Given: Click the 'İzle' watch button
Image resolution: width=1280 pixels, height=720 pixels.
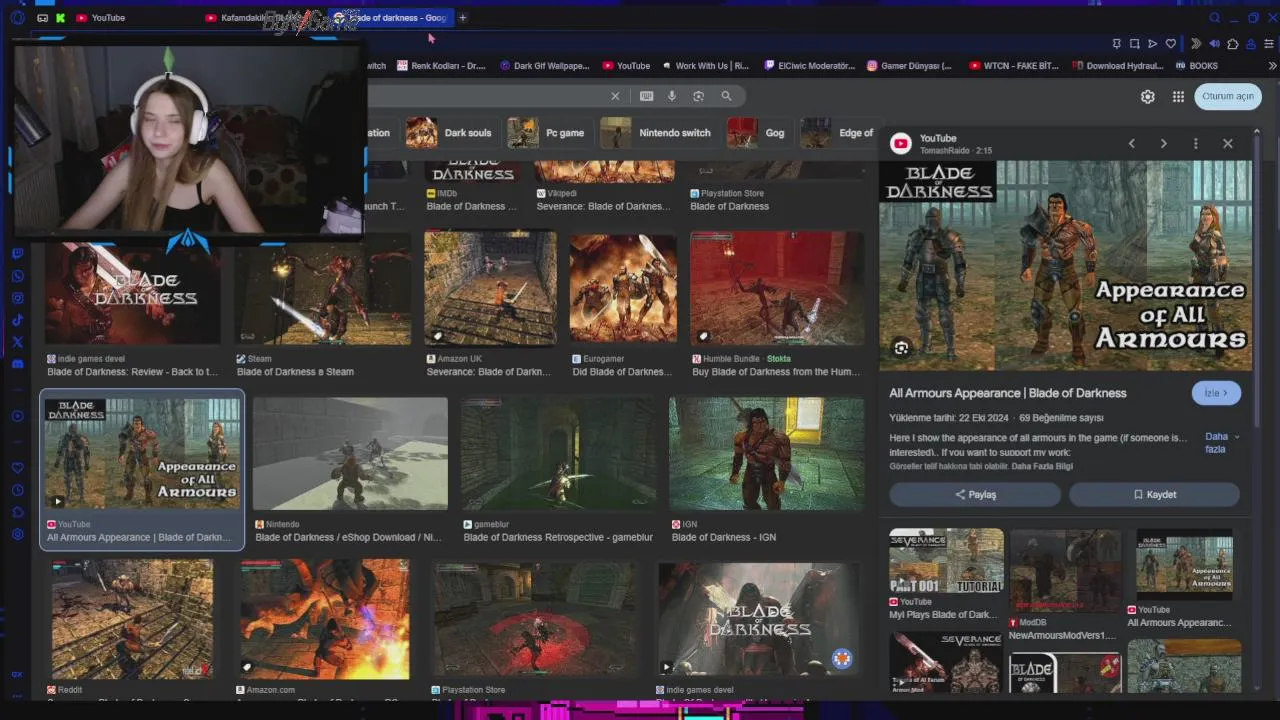Looking at the screenshot, I should (1216, 393).
